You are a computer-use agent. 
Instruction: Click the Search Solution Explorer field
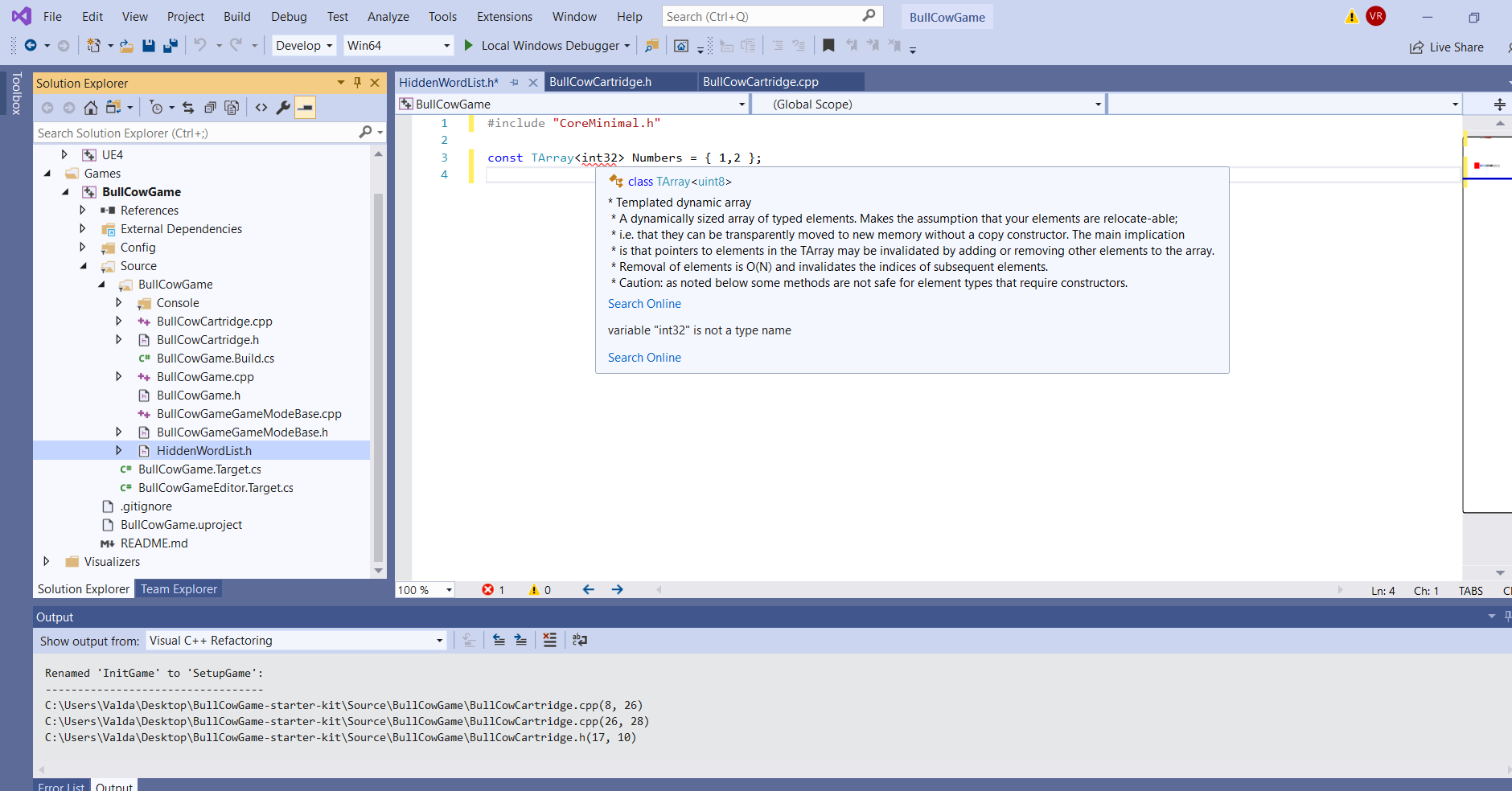pyautogui.click(x=197, y=133)
